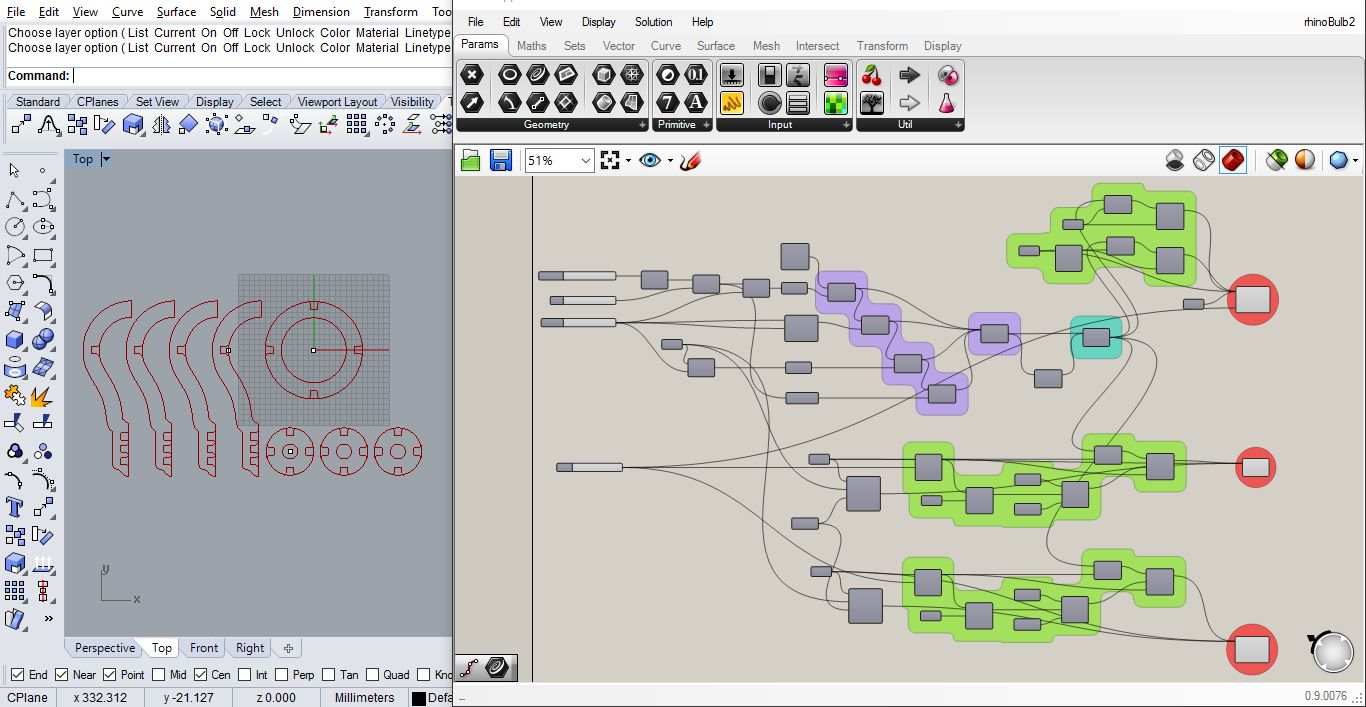The height and width of the screenshot is (707, 1366).
Task: Click the cherries icon in Util panel
Action: pos(872,75)
